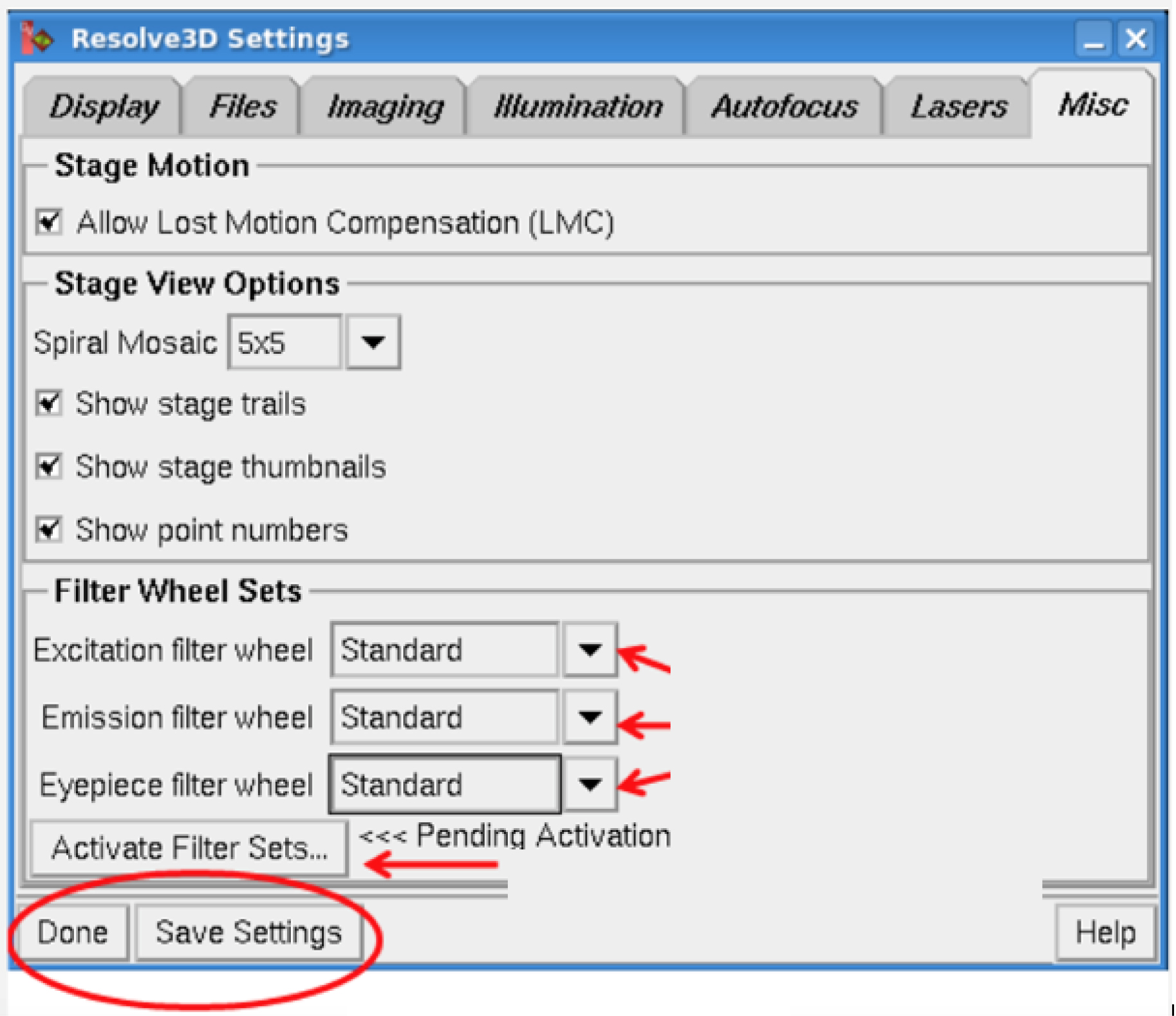The image size is (1176, 1016).
Task: Click the Excitation filter wheel Standard field
Action: [444, 649]
